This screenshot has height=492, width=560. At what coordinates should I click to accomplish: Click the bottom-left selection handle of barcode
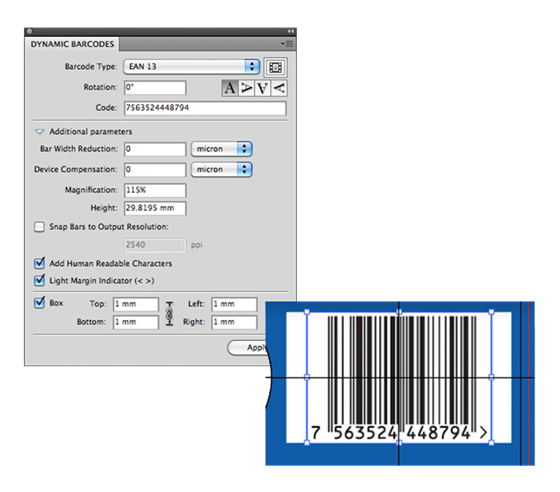pos(307,443)
